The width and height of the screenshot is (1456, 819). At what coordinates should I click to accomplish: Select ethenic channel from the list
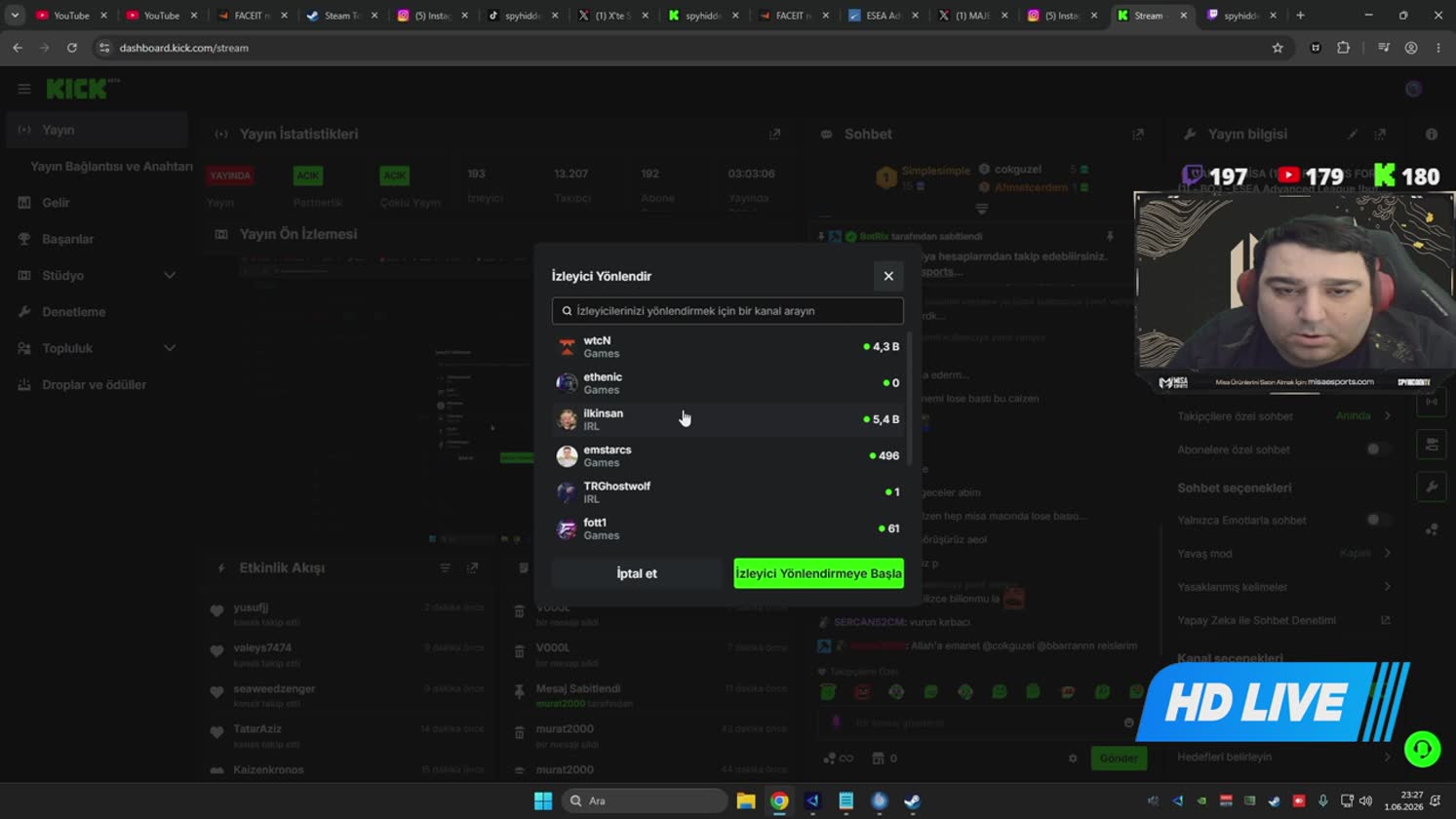pos(728,383)
